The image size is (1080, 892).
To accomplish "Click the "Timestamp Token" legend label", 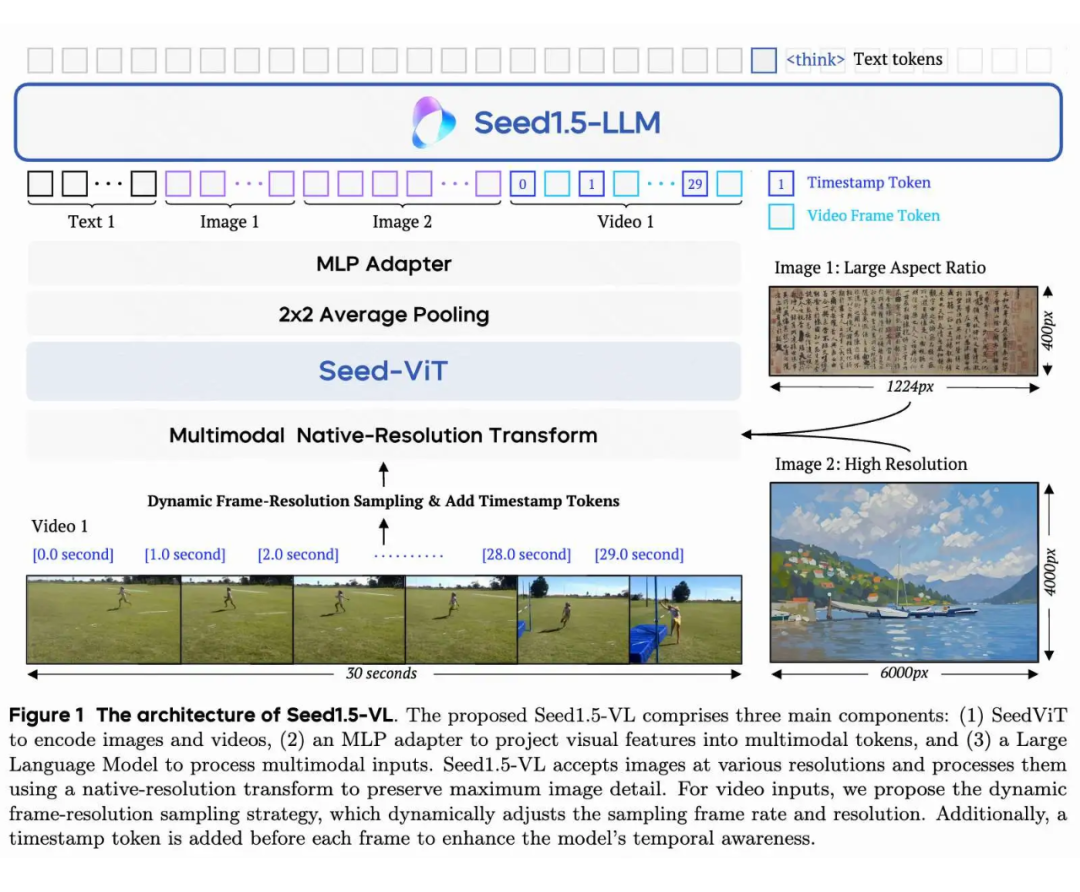I will pos(869,183).
